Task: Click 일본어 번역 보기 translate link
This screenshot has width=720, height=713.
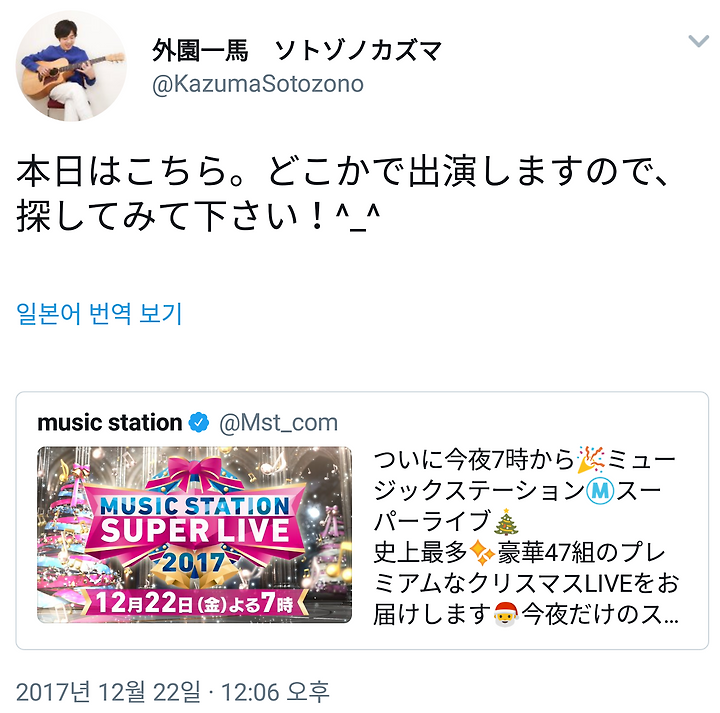Action: point(99,314)
